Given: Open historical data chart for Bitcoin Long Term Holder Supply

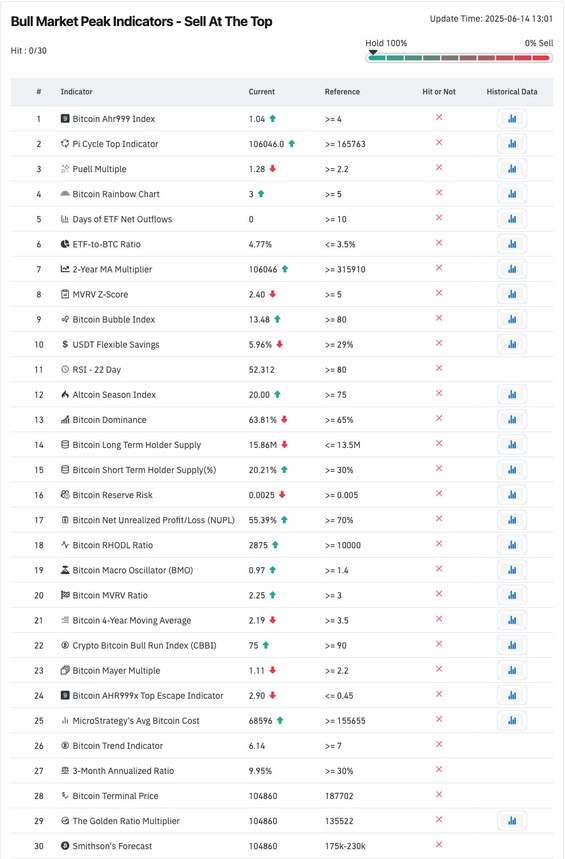Looking at the screenshot, I should click(512, 445).
